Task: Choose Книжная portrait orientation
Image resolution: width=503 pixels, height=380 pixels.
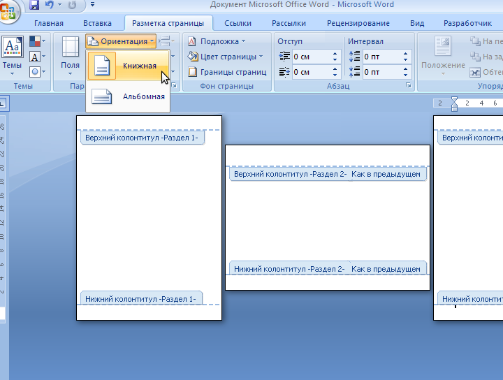Action: pos(128,66)
